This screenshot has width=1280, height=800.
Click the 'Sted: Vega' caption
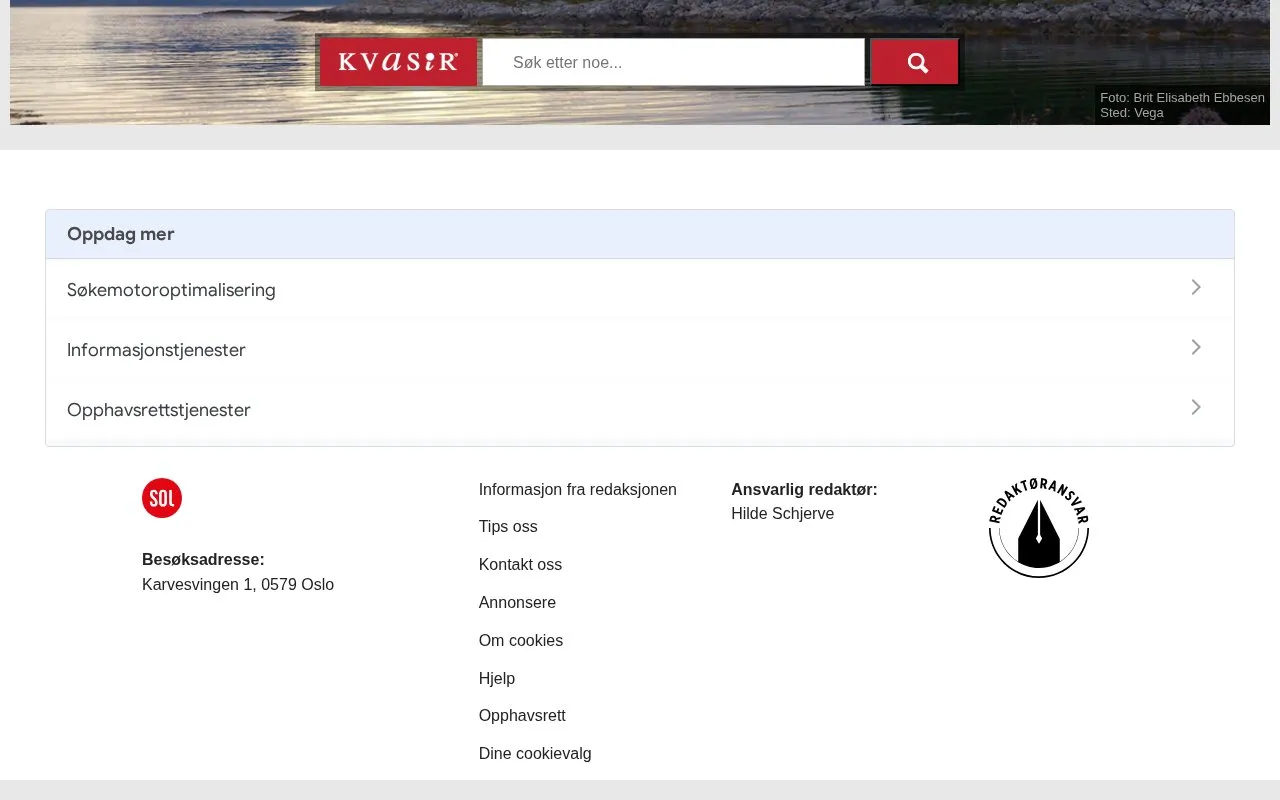pyautogui.click(x=1132, y=112)
